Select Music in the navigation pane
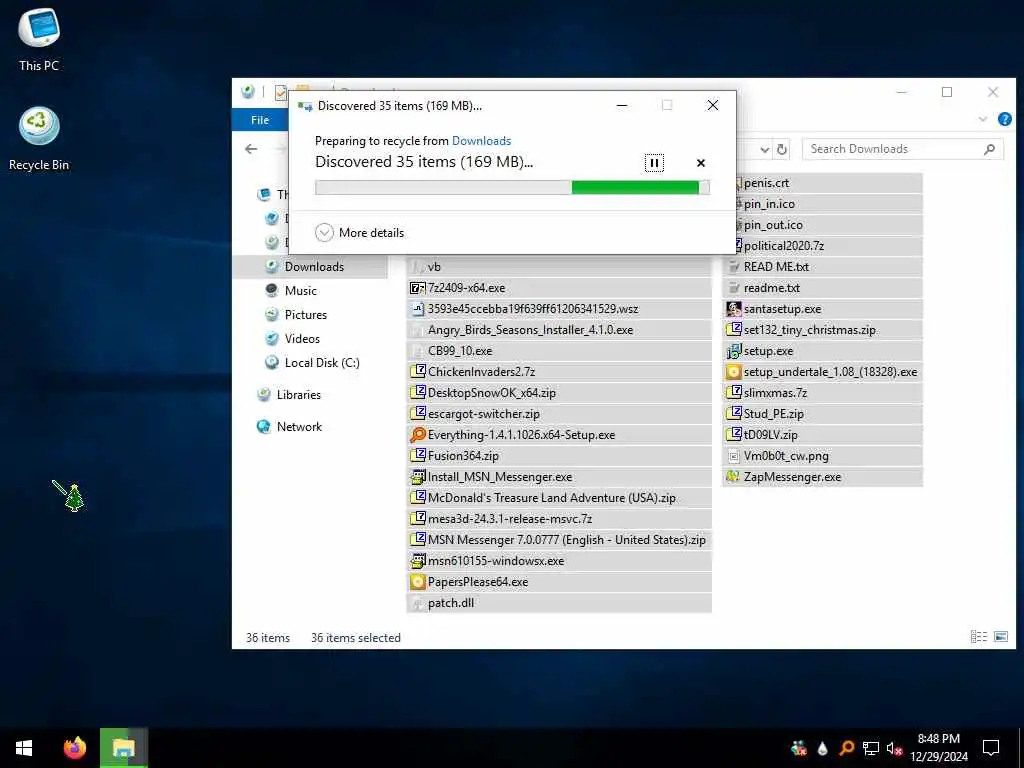Screen dimensions: 1024x768 click(x=300, y=291)
